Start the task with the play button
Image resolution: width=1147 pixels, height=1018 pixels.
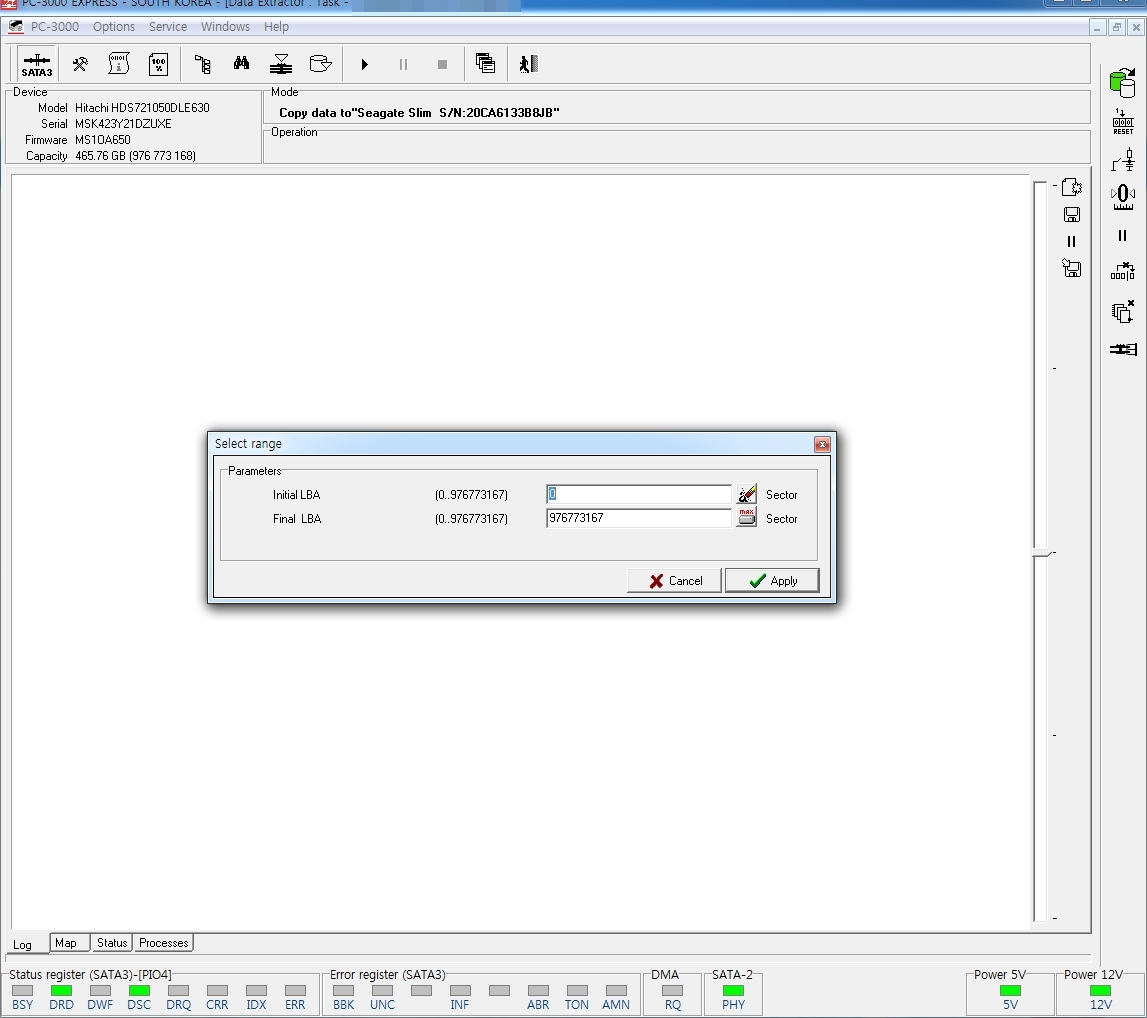364,64
